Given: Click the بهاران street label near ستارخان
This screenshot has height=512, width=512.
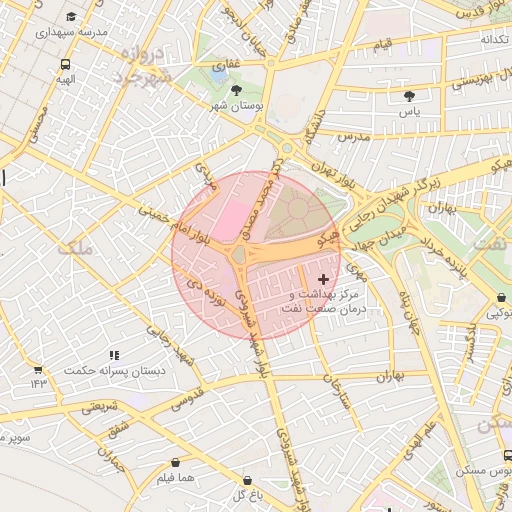Looking at the screenshot, I should pyautogui.click(x=390, y=377).
